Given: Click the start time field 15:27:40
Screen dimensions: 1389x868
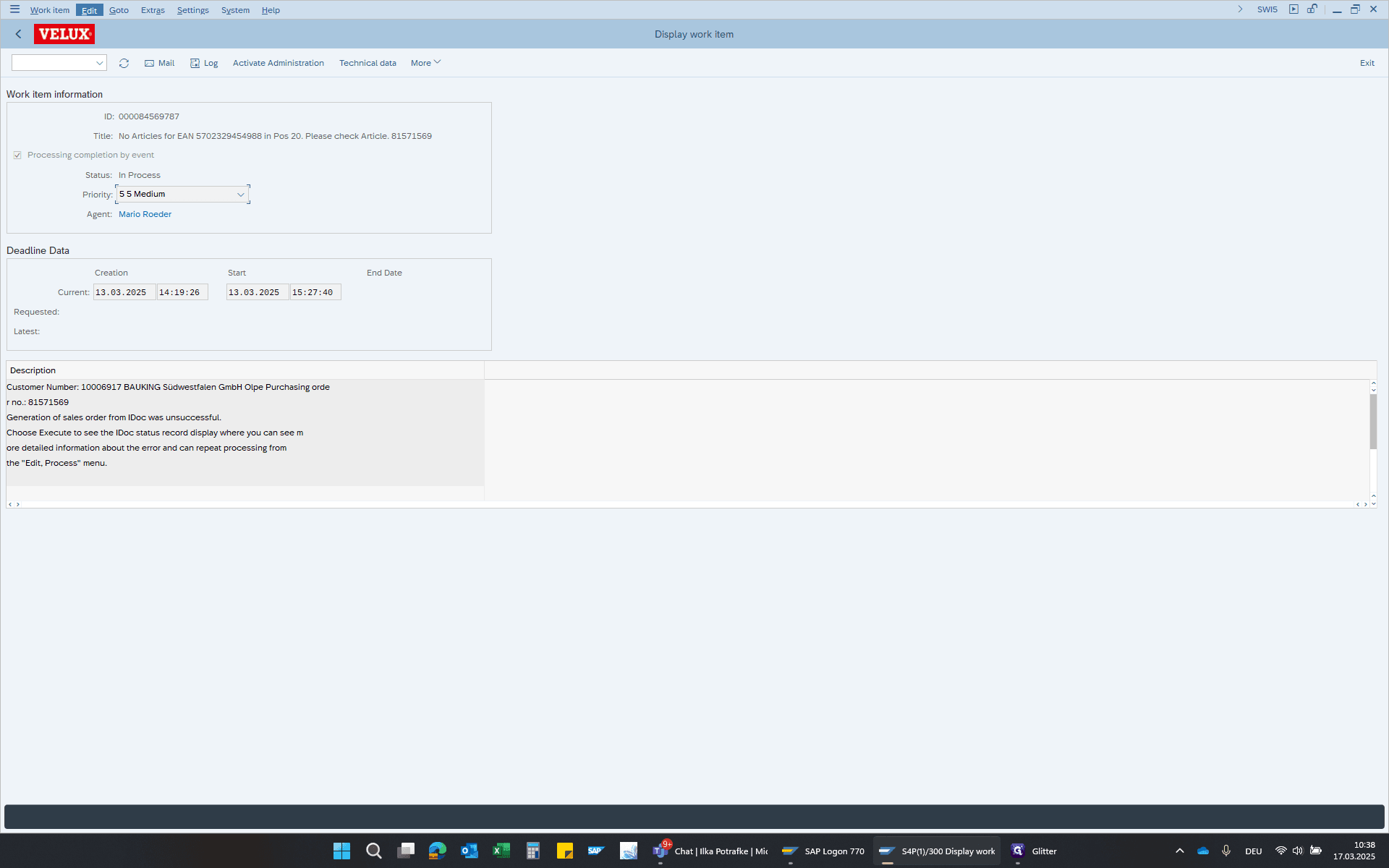Looking at the screenshot, I should coord(315,292).
